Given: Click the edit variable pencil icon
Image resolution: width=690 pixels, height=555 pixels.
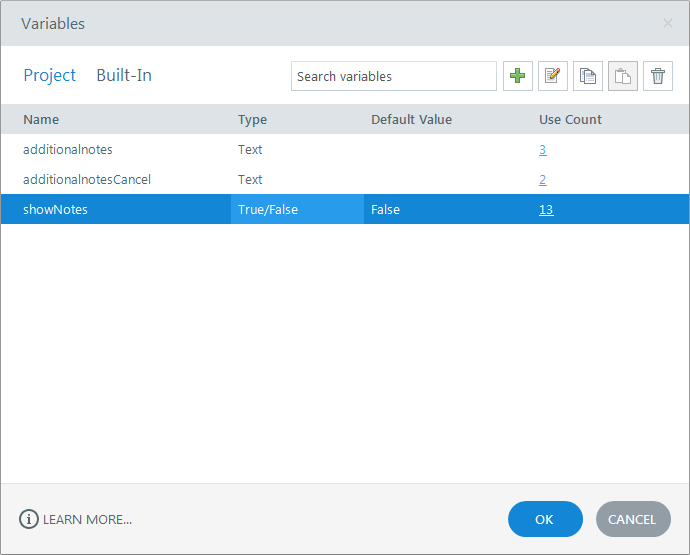Looking at the screenshot, I should click(553, 76).
